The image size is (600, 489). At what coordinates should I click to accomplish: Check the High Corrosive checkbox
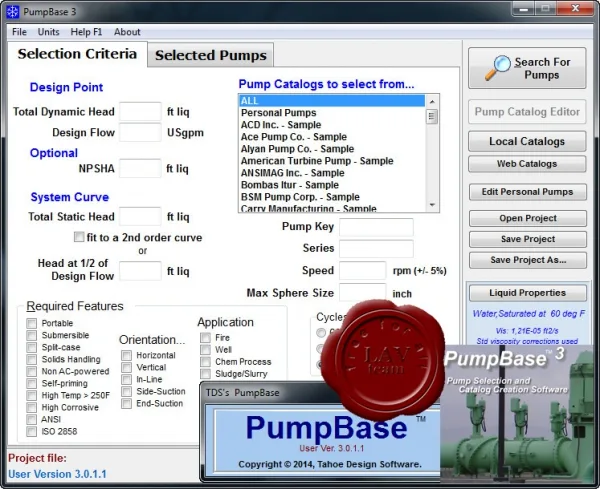pyautogui.click(x=31, y=408)
